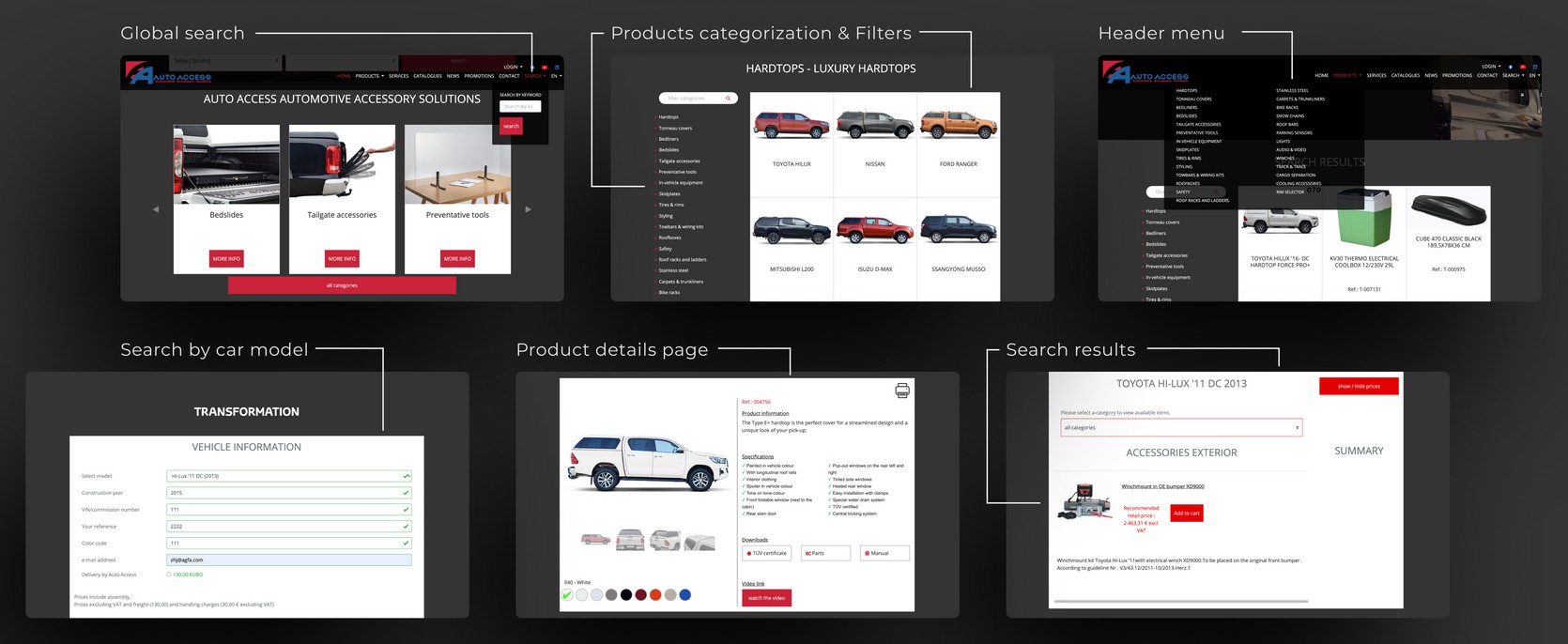Open Isuzu D-Max hardtop category card
The height and width of the screenshot is (644, 1568).
[875, 249]
